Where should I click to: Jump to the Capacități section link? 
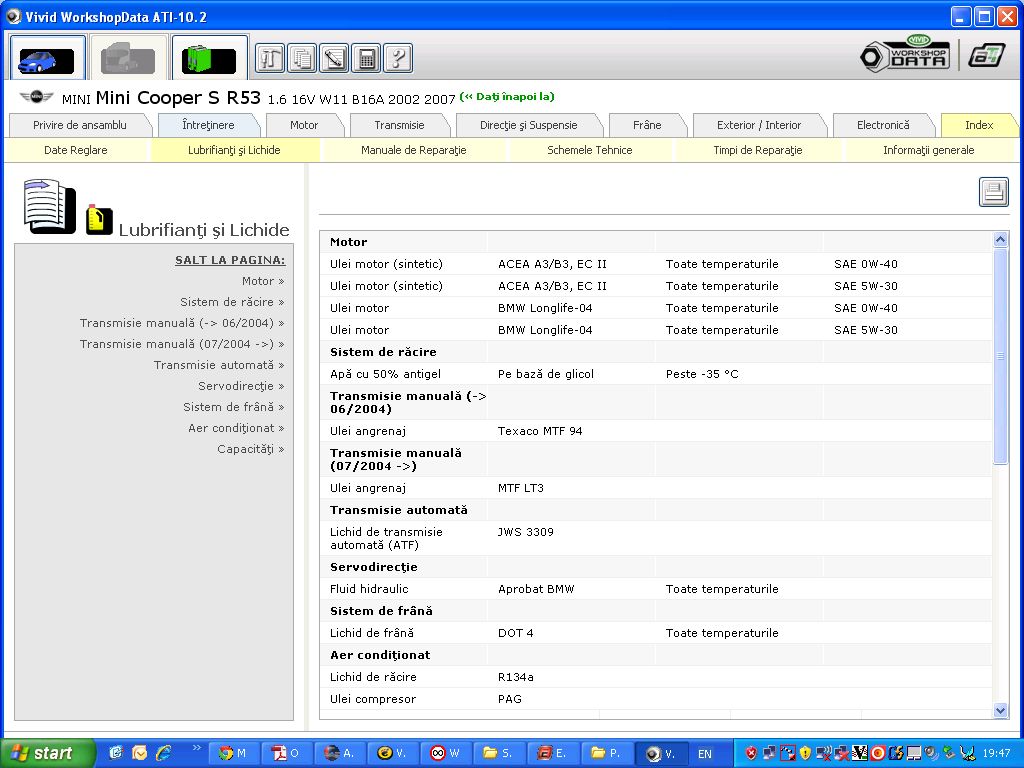pyautogui.click(x=250, y=449)
